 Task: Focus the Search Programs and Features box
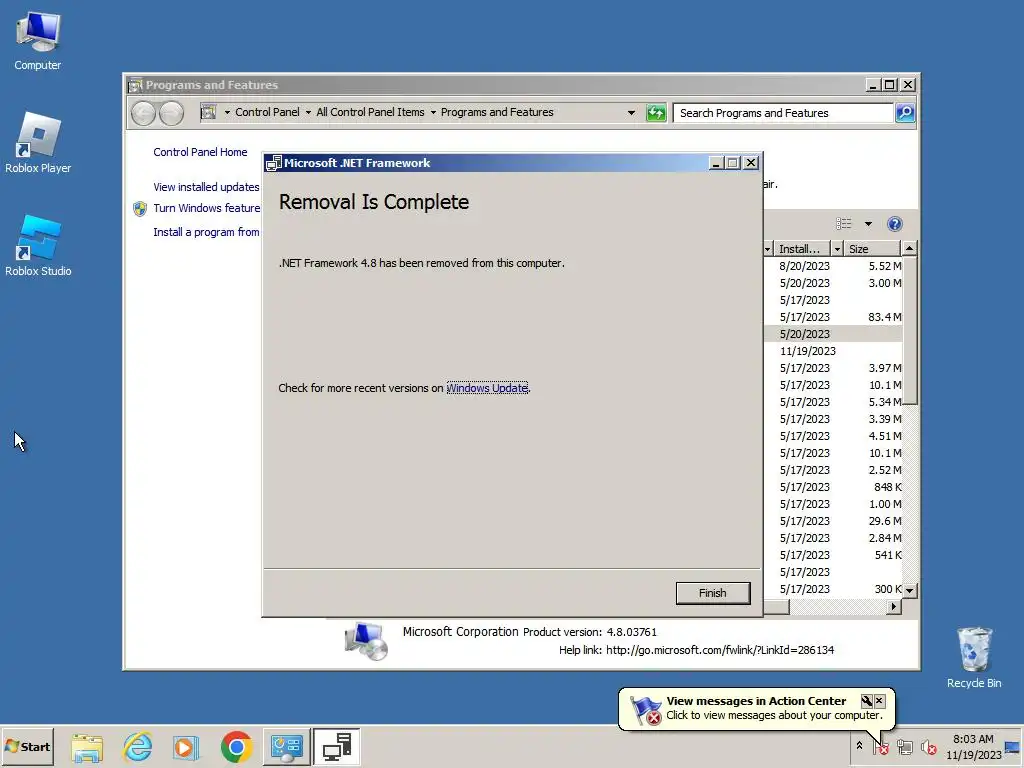784,113
